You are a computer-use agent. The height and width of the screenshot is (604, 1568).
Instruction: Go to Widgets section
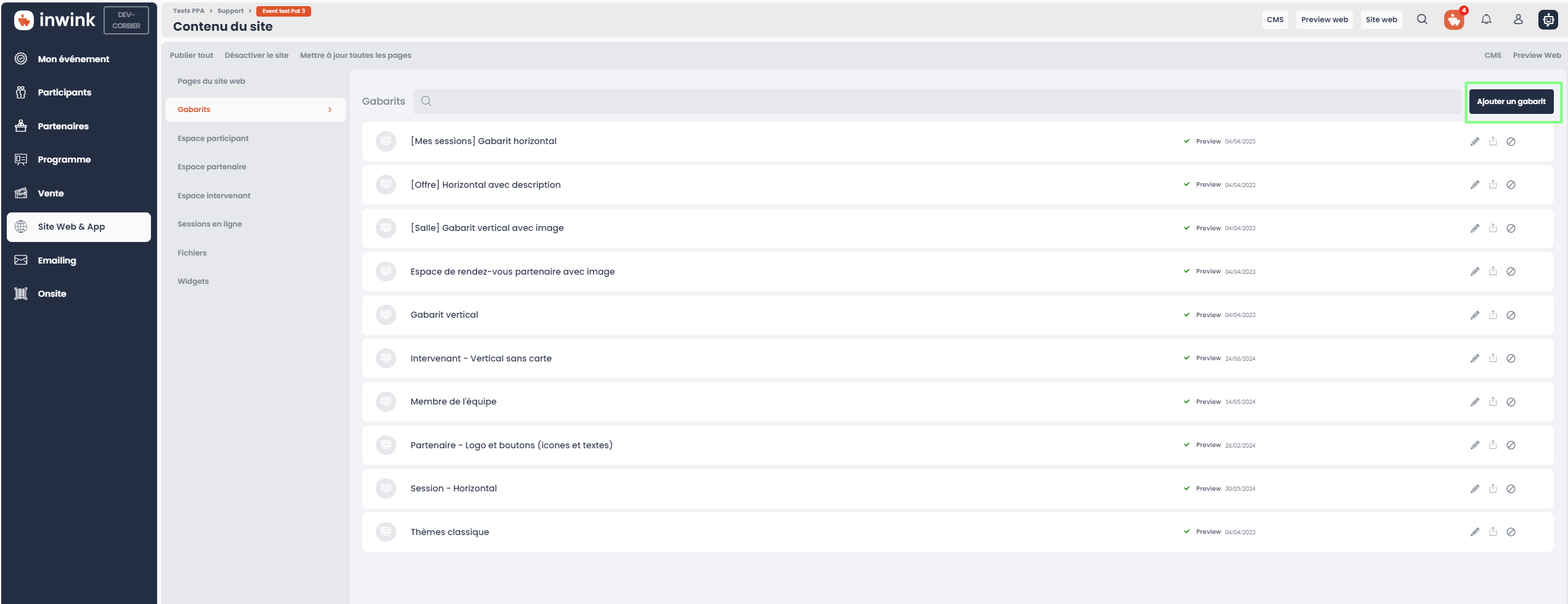point(193,281)
